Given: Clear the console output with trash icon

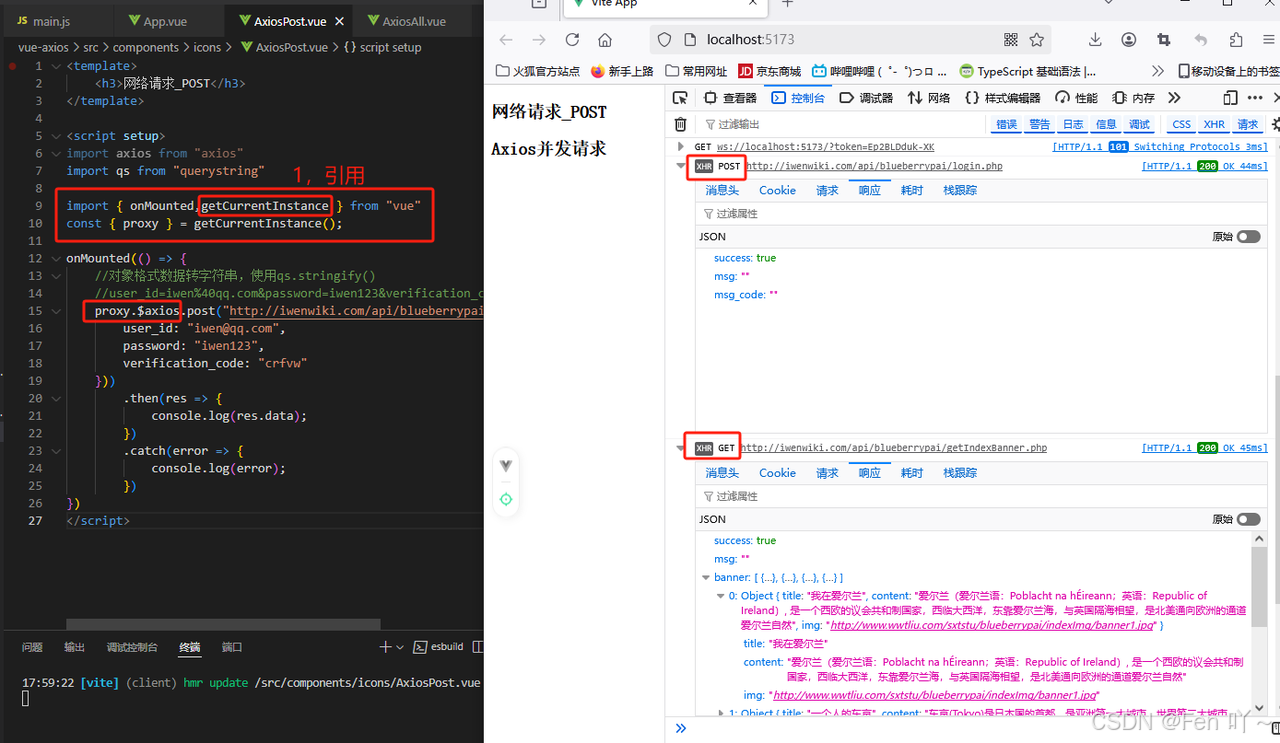Looking at the screenshot, I should tap(681, 124).
